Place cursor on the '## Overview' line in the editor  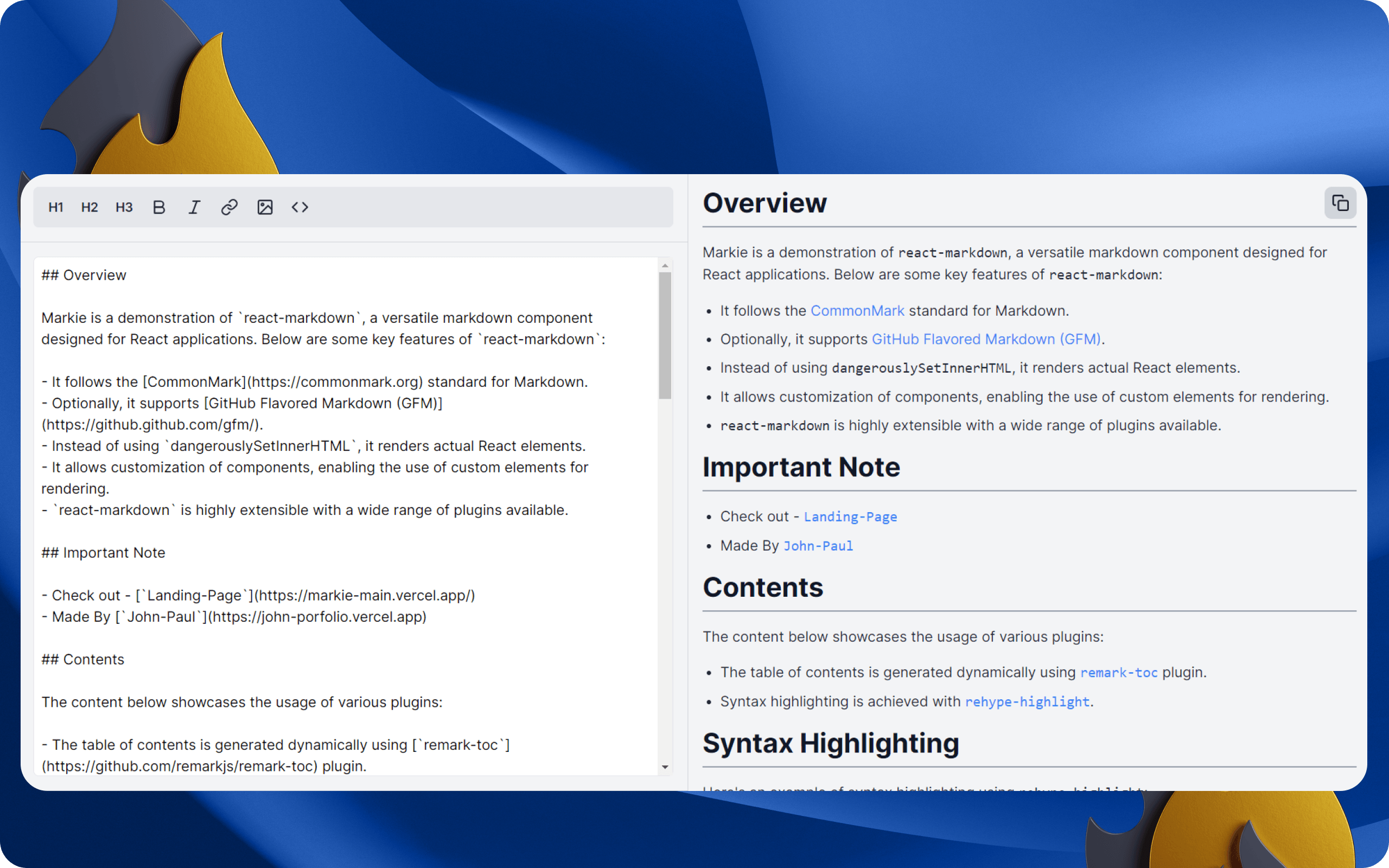coord(84,276)
